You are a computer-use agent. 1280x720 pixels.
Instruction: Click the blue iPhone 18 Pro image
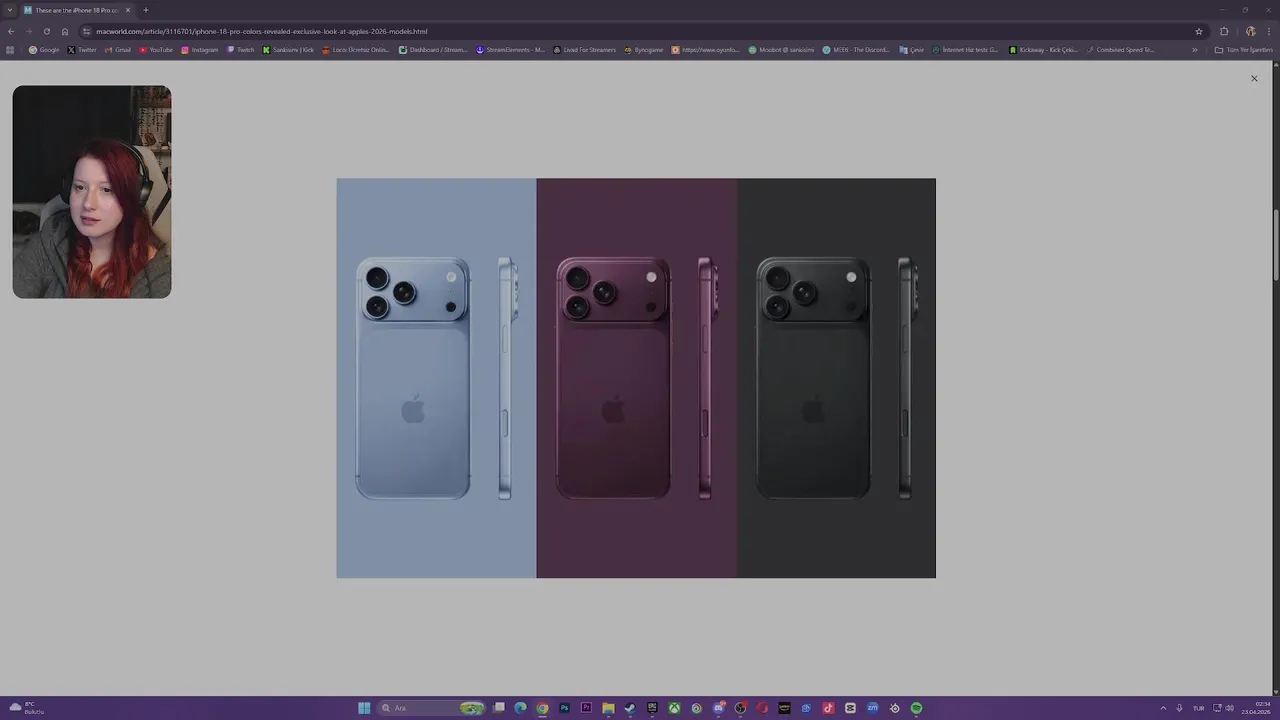(x=436, y=378)
